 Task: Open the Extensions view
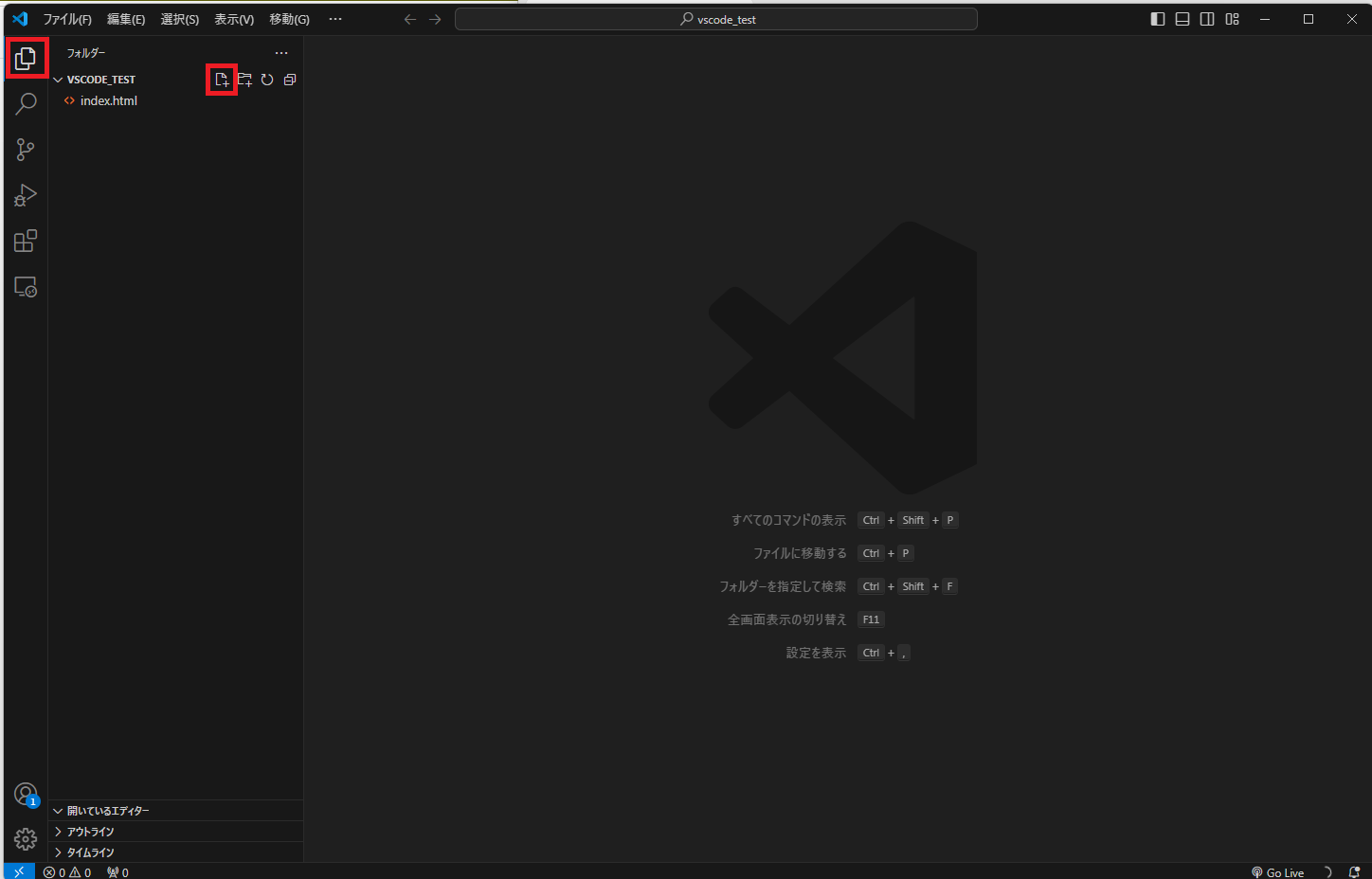click(x=26, y=241)
